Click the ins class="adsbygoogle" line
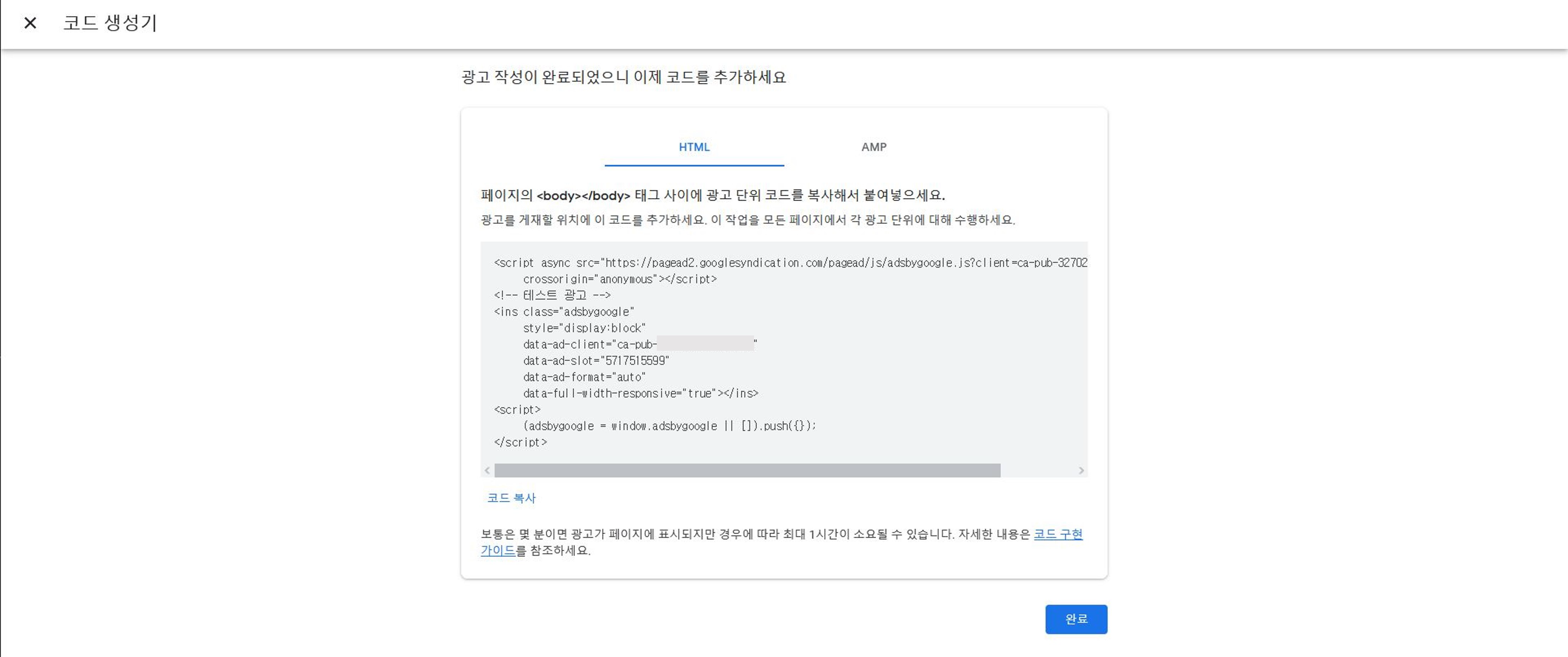This screenshot has height=657, width=1568. [x=564, y=311]
